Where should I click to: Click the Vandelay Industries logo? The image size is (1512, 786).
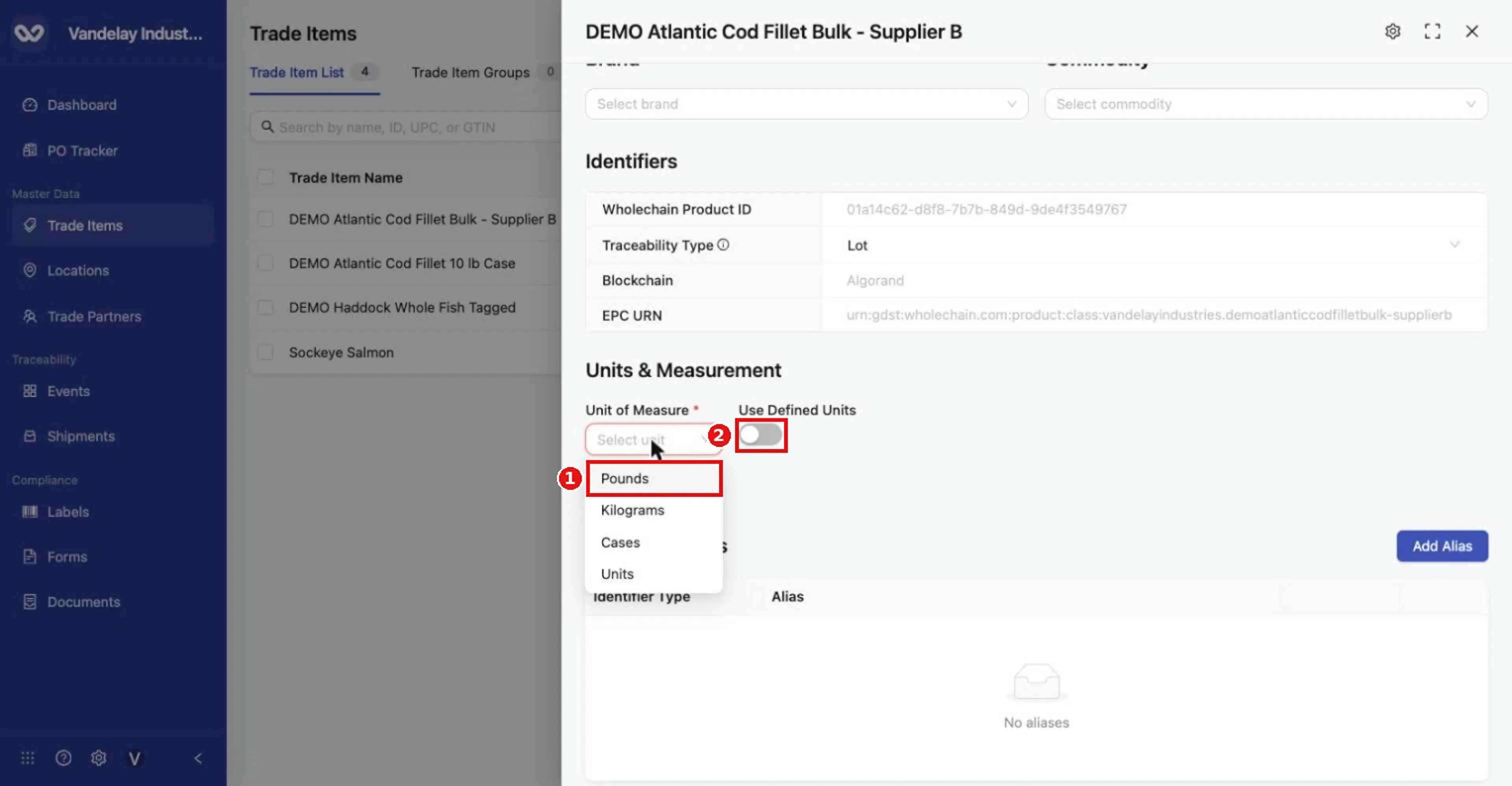[x=29, y=33]
